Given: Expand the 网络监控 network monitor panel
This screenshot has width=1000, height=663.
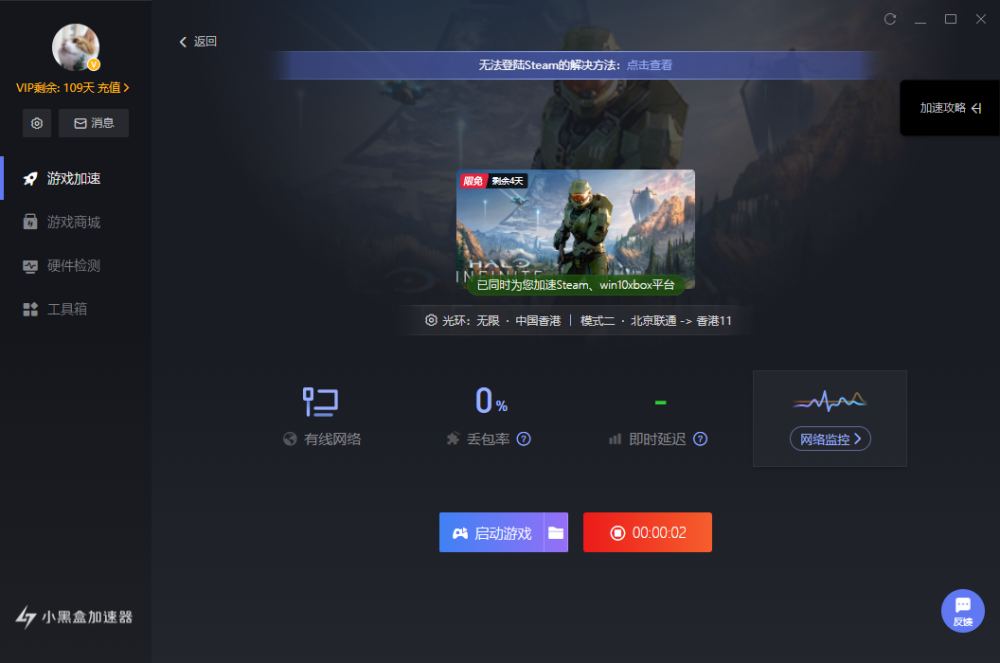Looking at the screenshot, I should coord(829,438).
